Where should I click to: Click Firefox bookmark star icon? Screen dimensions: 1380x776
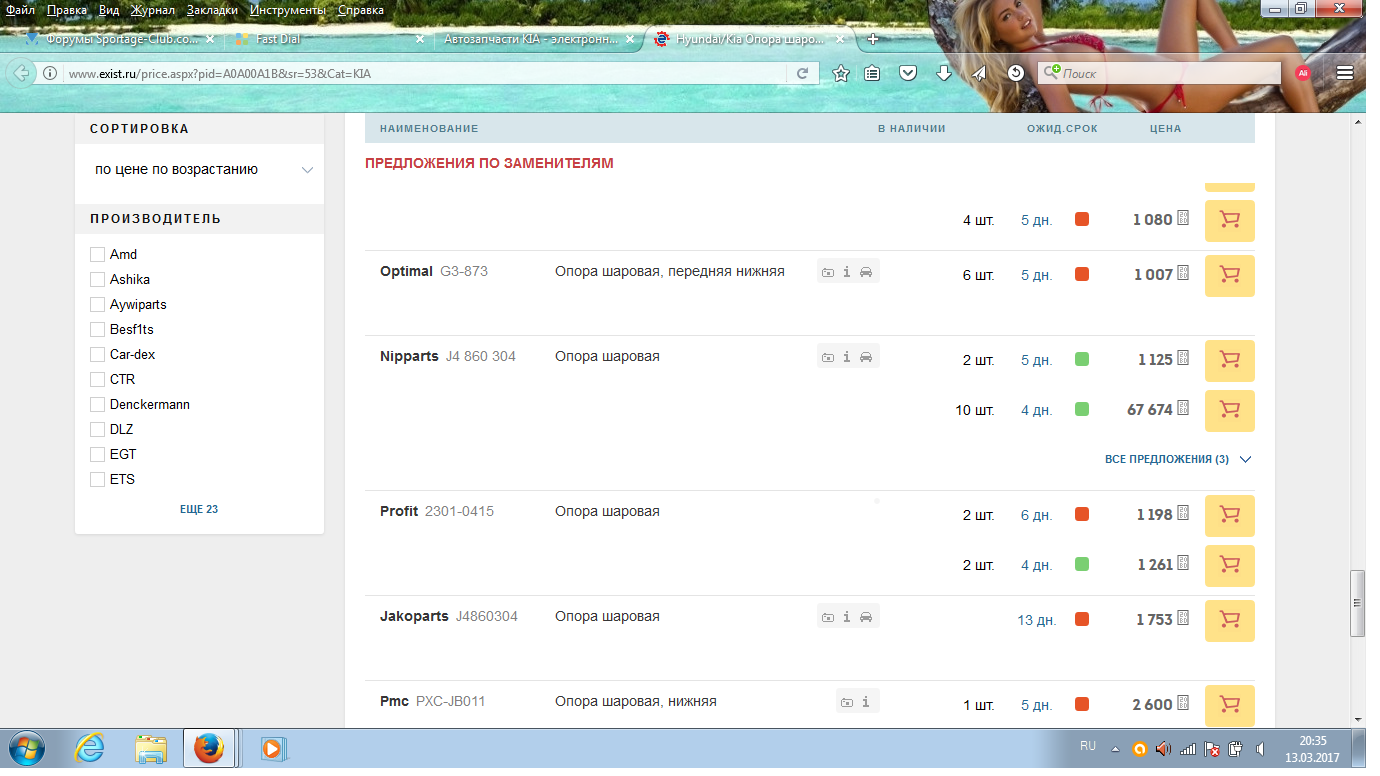(x=841, y=73)
